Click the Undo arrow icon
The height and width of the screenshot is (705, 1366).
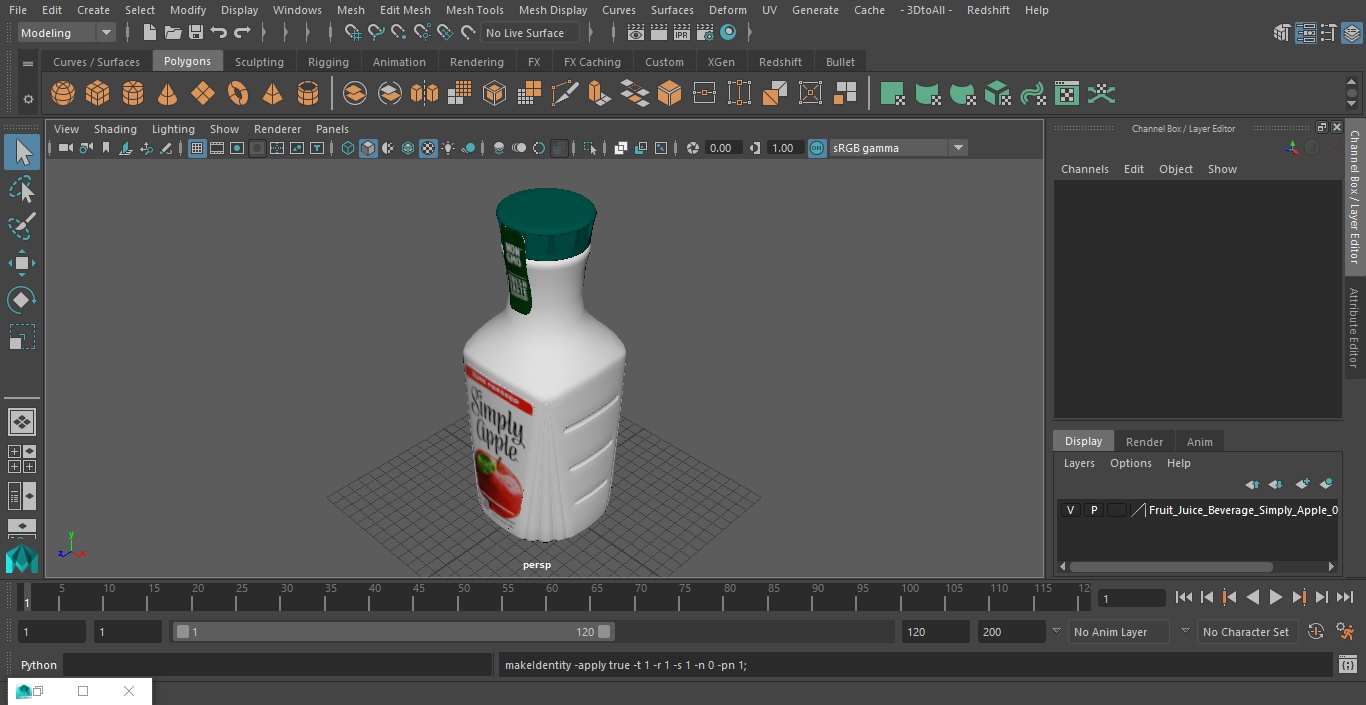pyautogui.click(x=219, y=33)
